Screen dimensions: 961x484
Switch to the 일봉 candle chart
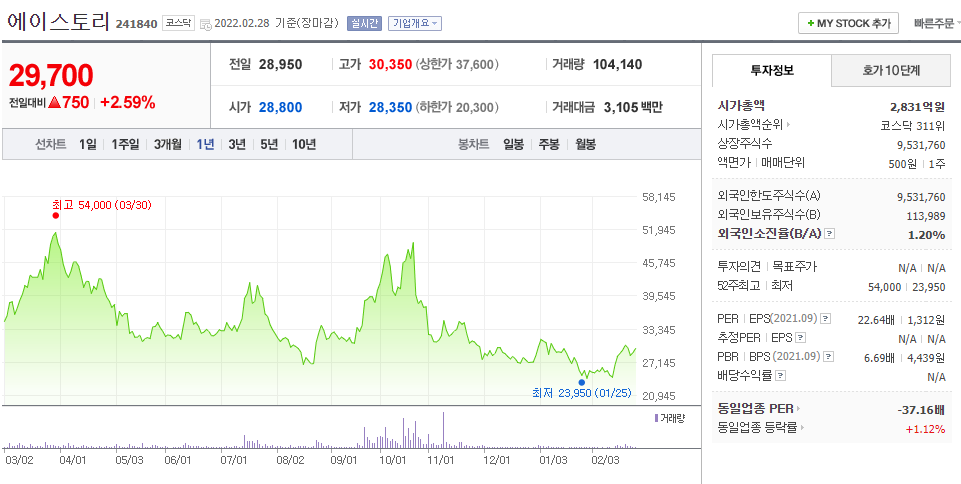pyautogui.click(x=514, y=145)
